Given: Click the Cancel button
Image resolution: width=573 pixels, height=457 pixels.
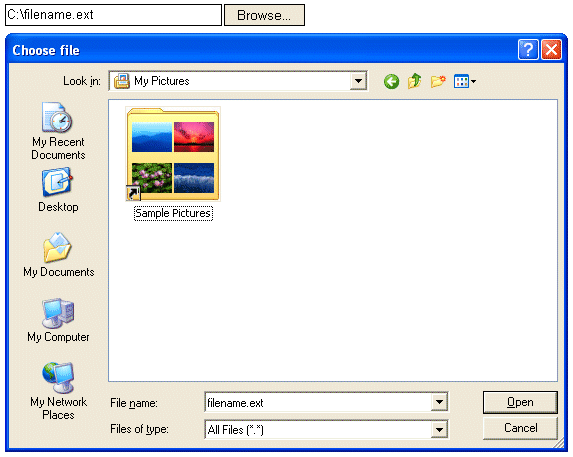Looking at the screenshot, I should 520,428.
